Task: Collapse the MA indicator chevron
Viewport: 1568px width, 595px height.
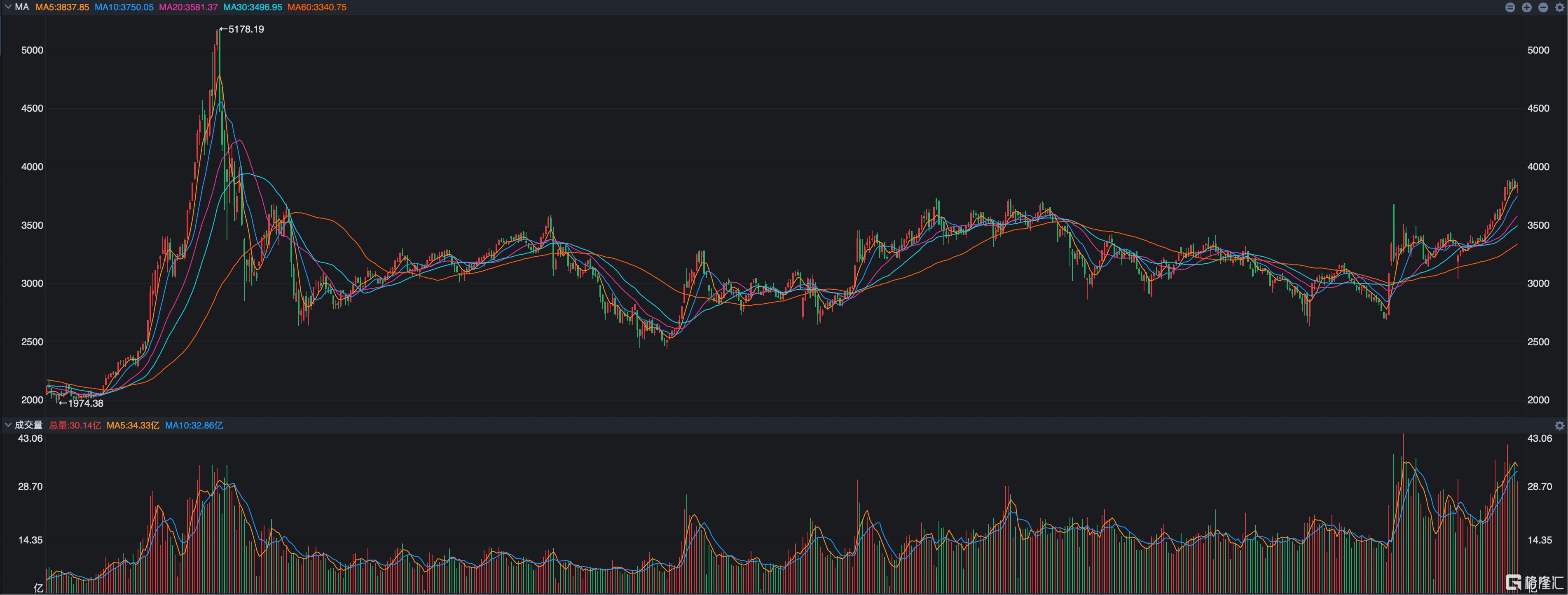Action: pos(8,7)
